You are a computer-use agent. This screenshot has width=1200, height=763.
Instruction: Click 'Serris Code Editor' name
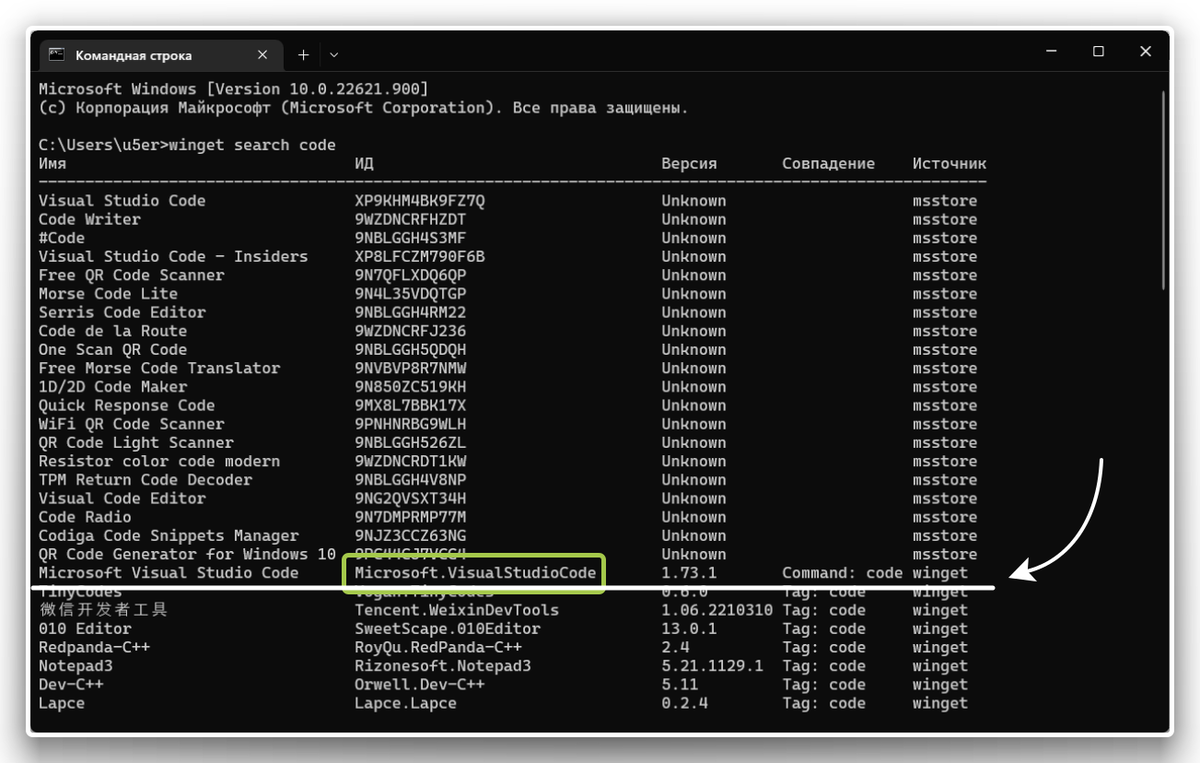click(122, 312)
